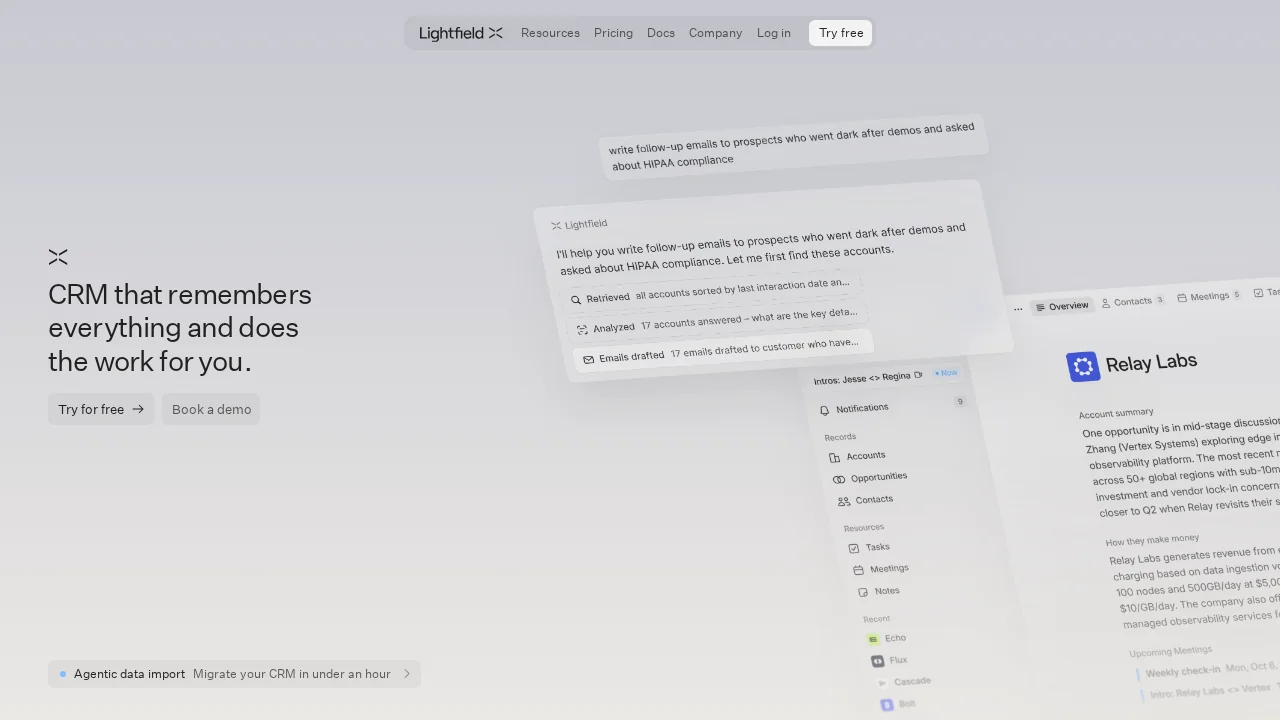The image size is (1280, 720).
Task: Switch to the Meetings tab with 5 meetings
Action: point(1208,296)
